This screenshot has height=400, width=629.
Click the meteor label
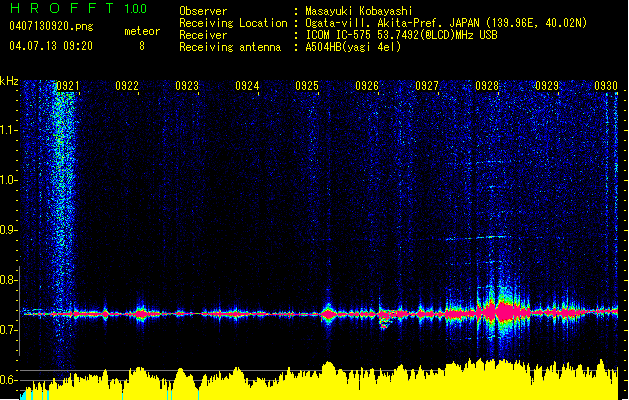(142, 31)
